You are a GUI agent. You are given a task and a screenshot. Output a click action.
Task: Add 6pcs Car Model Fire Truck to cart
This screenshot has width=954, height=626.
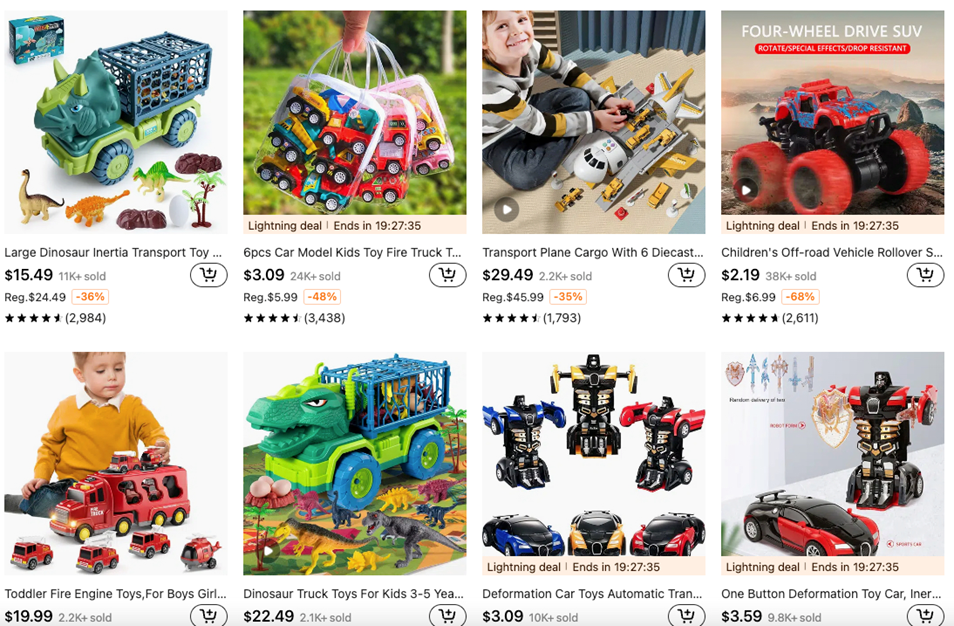pyautogui.click(x=448, y=275)
